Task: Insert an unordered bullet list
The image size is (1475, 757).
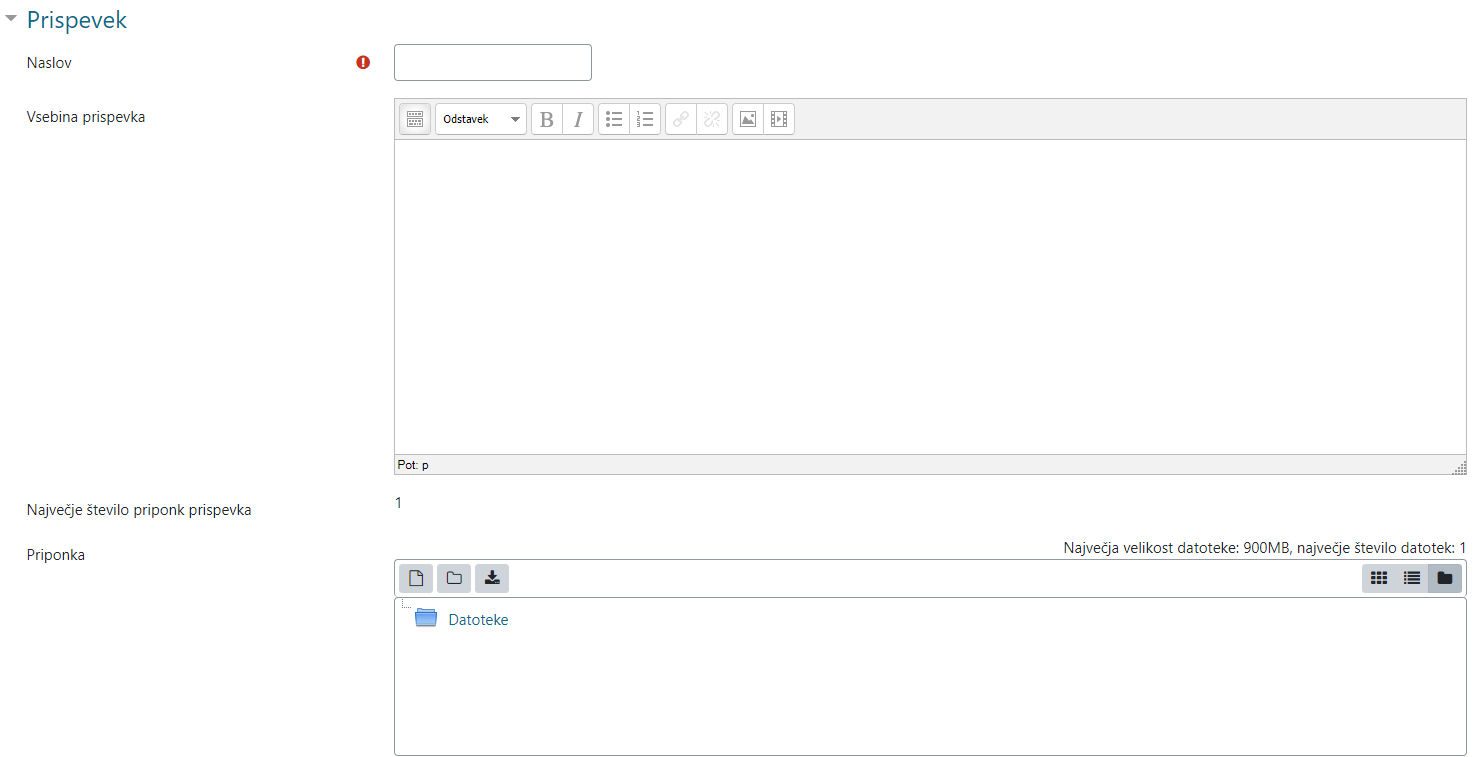Action: click(x=614, y=119)
